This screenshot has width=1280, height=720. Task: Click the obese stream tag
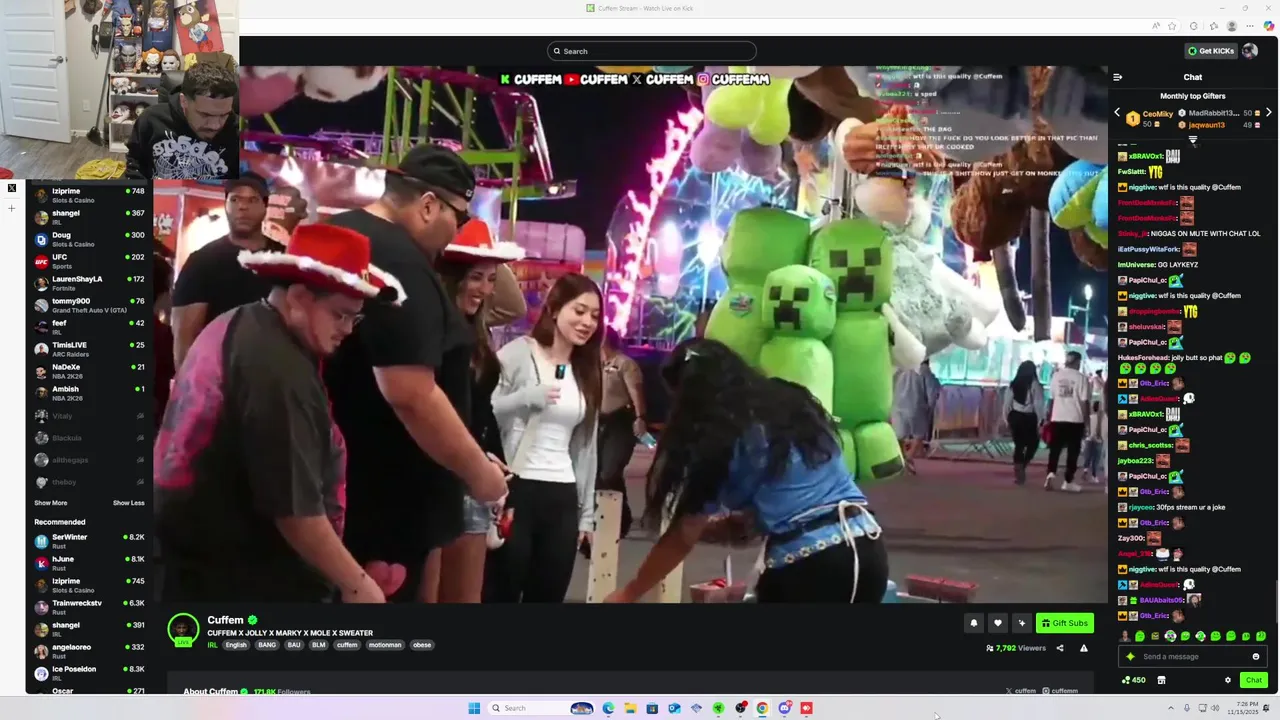[422, 645]
